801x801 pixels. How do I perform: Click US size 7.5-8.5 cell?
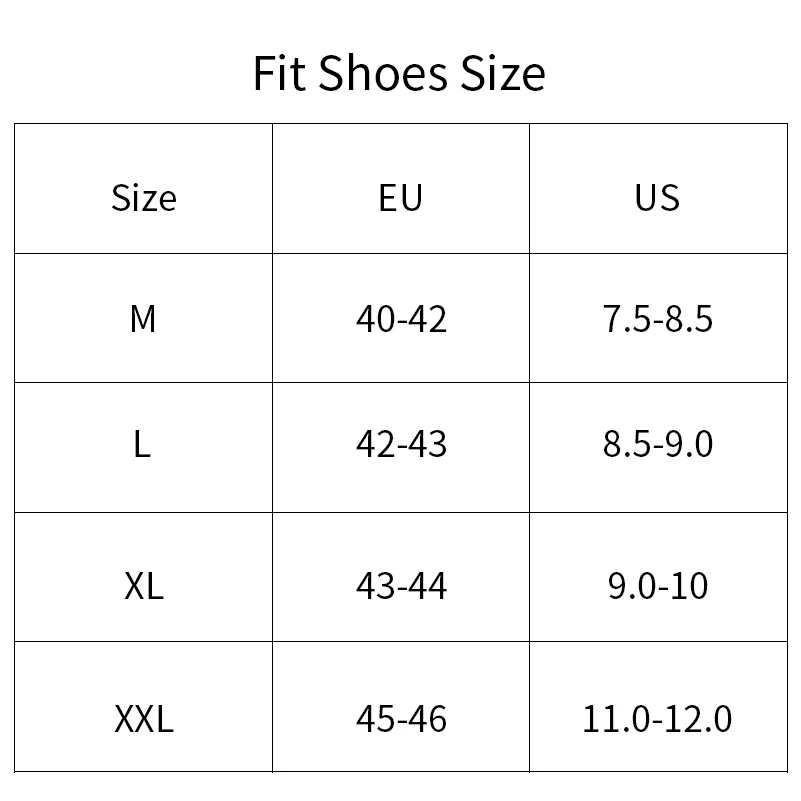coord(657,319)
